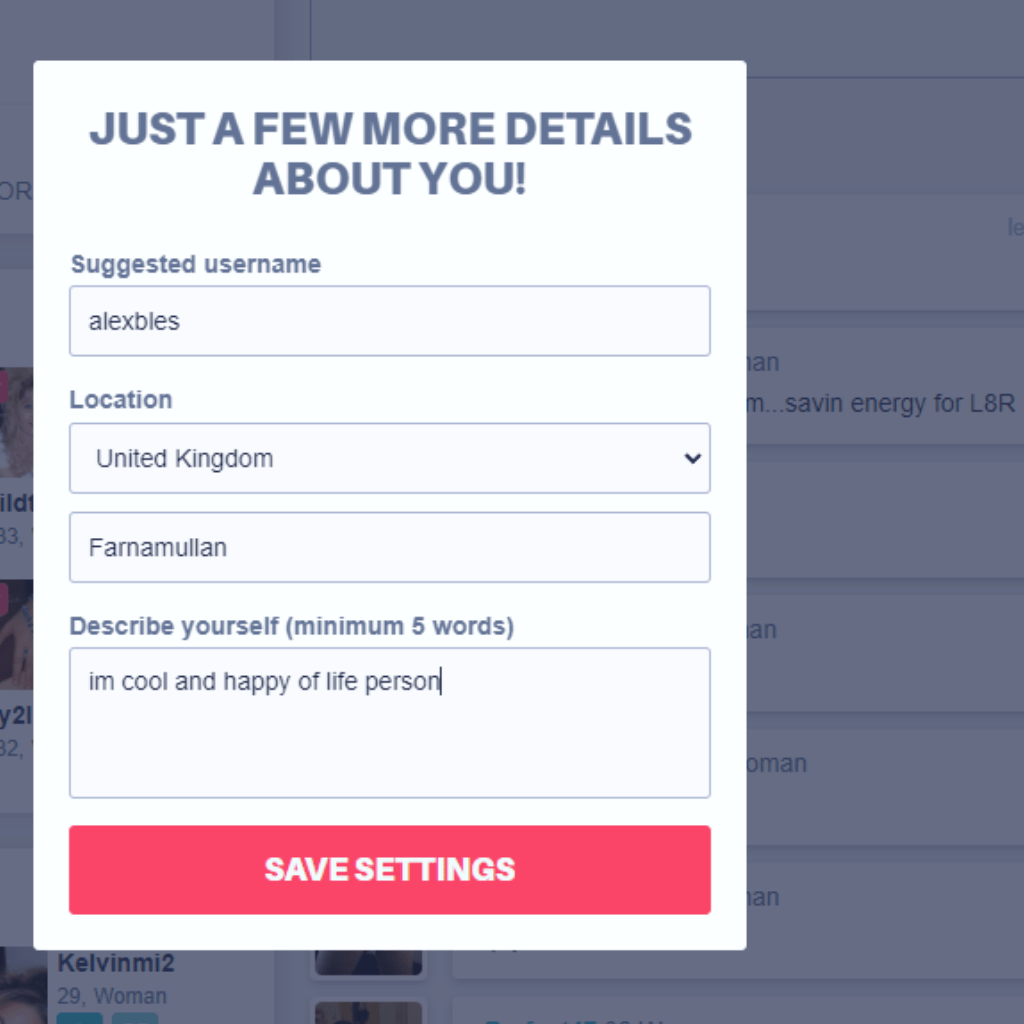
Task: Open the photo thumbnail just below the dialog
Action: 369,961
